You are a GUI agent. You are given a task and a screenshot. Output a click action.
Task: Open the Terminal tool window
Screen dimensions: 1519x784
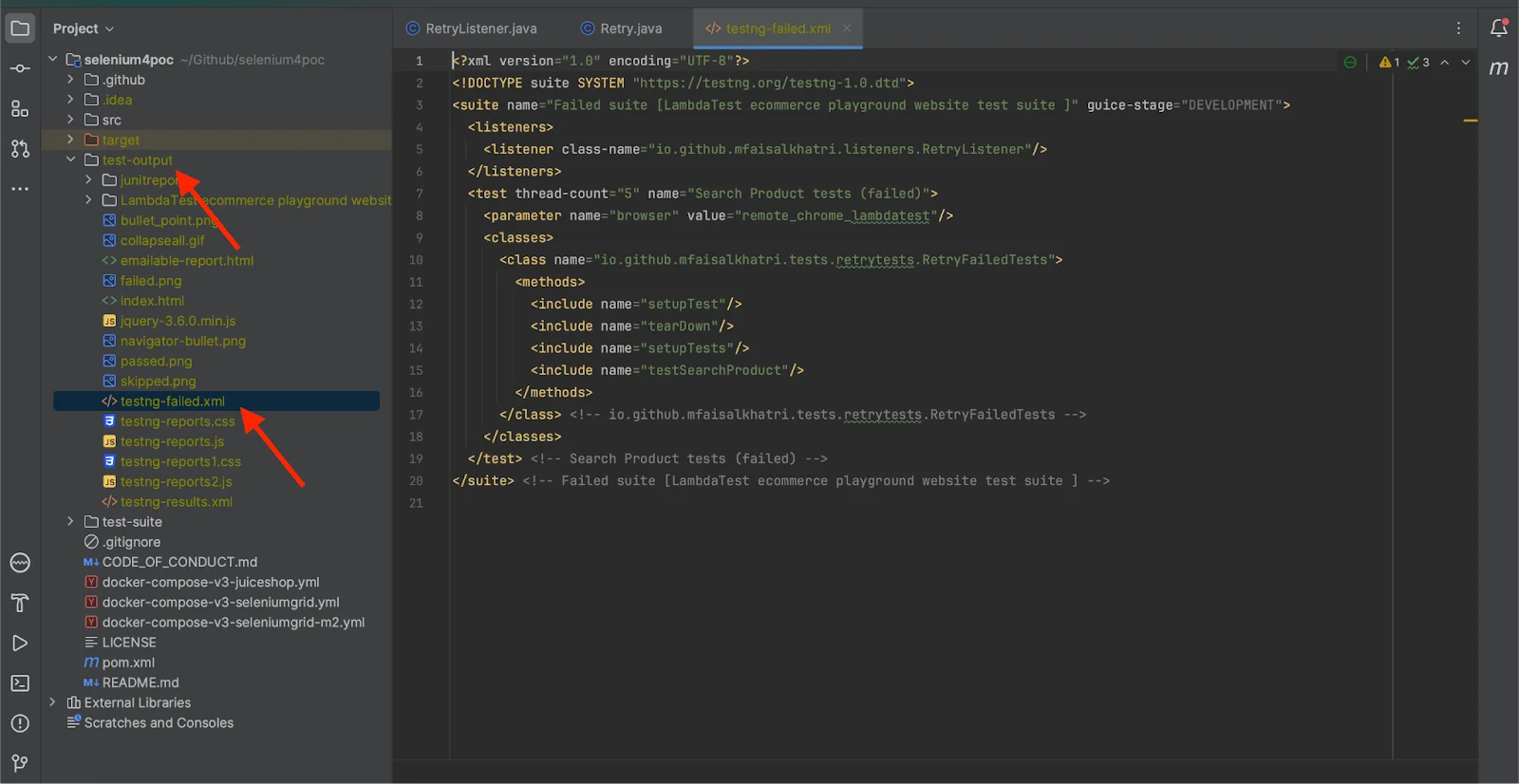[20, 683]
